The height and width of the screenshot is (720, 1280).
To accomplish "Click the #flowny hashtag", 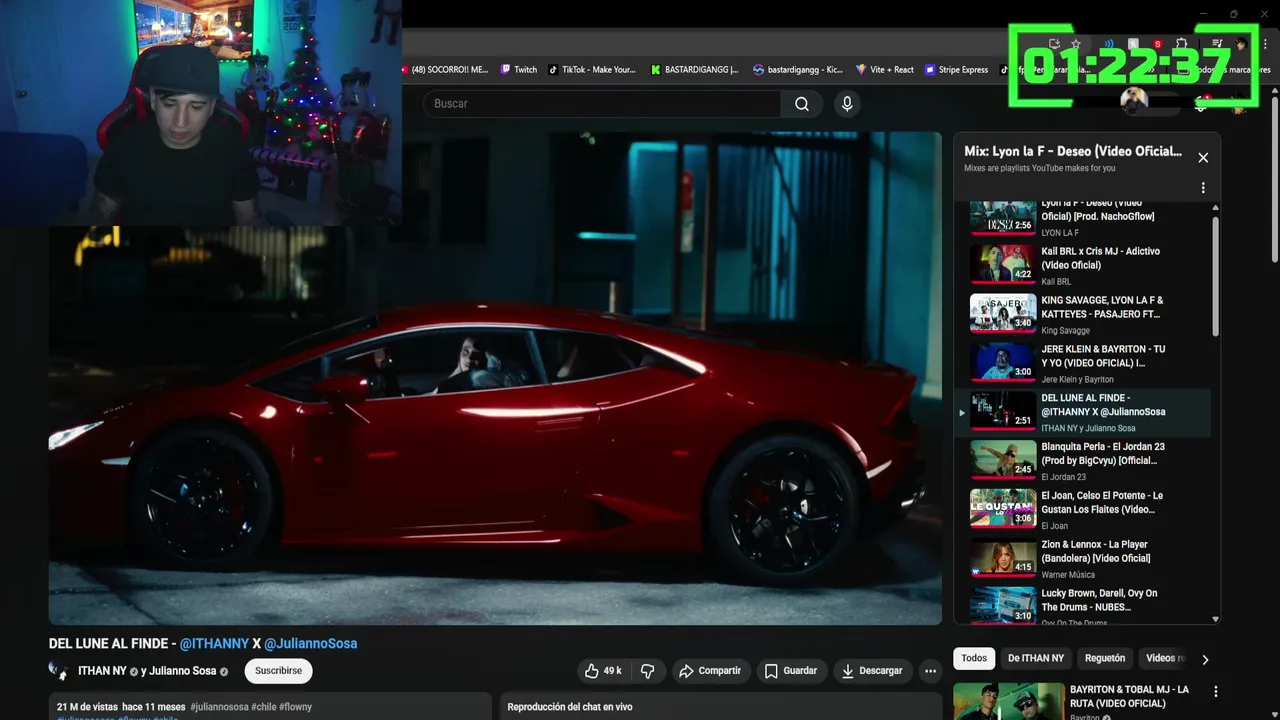I will tap(295, 707).
